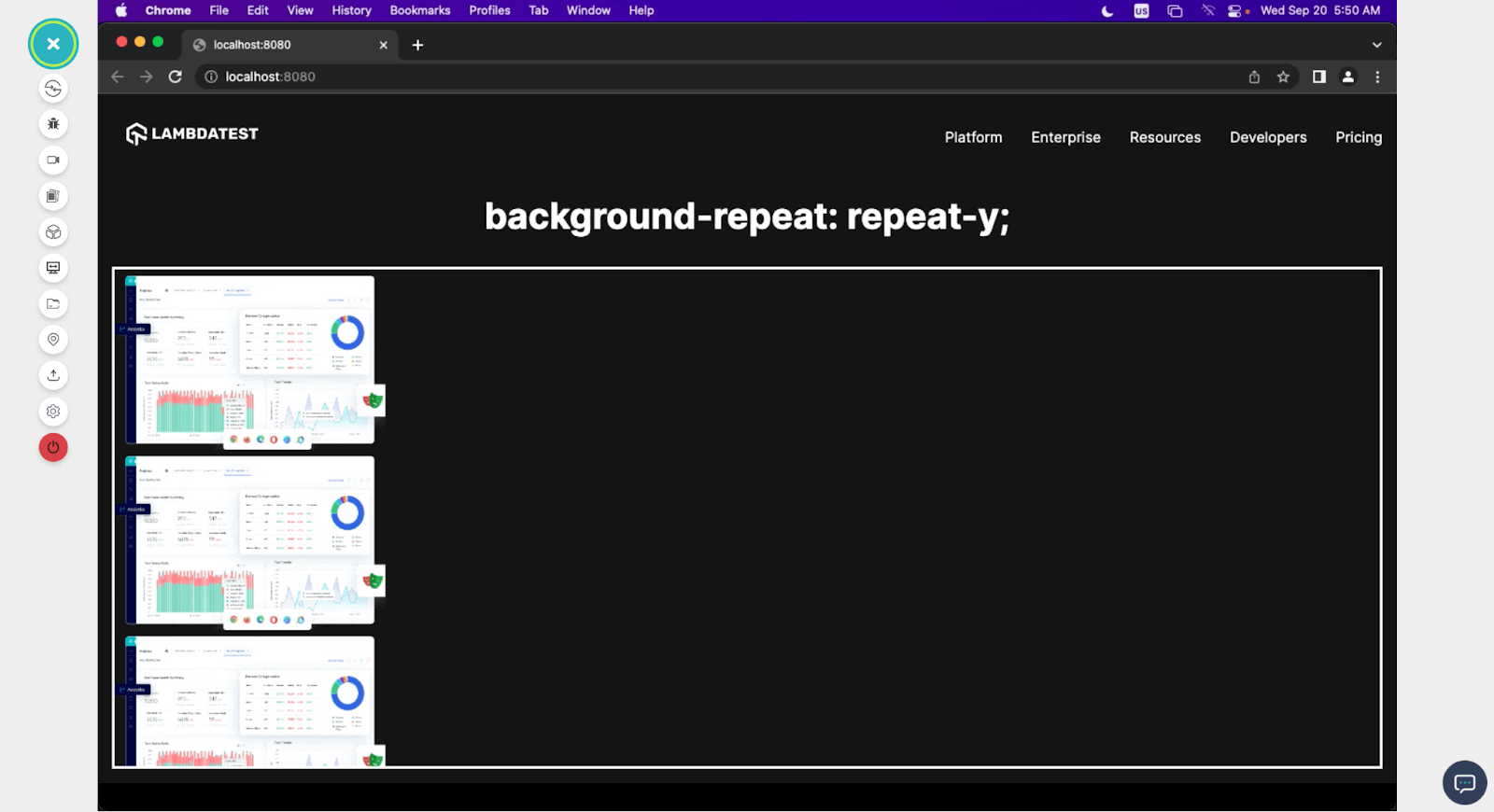Toggle Do Not Disturb moon icon
The width and height of the screenshot is (1494, 812).
(1107, 11)
